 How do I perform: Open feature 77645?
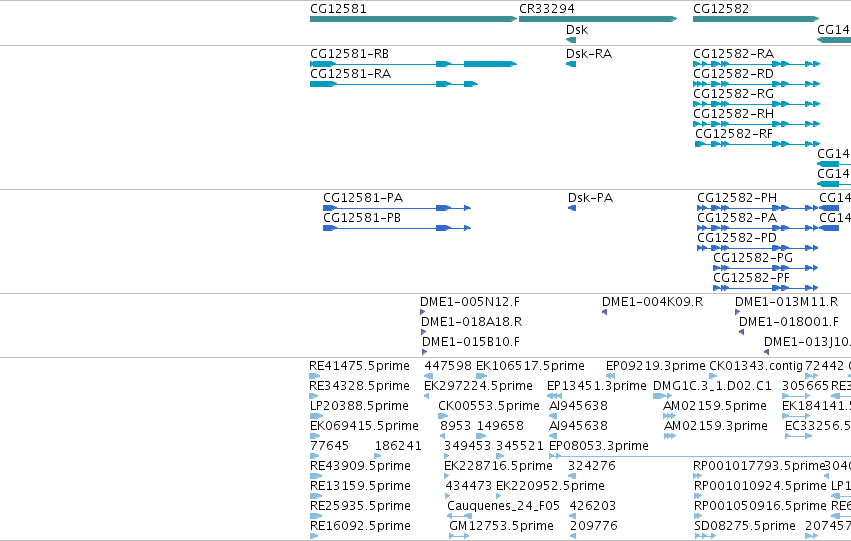[313, 456]
